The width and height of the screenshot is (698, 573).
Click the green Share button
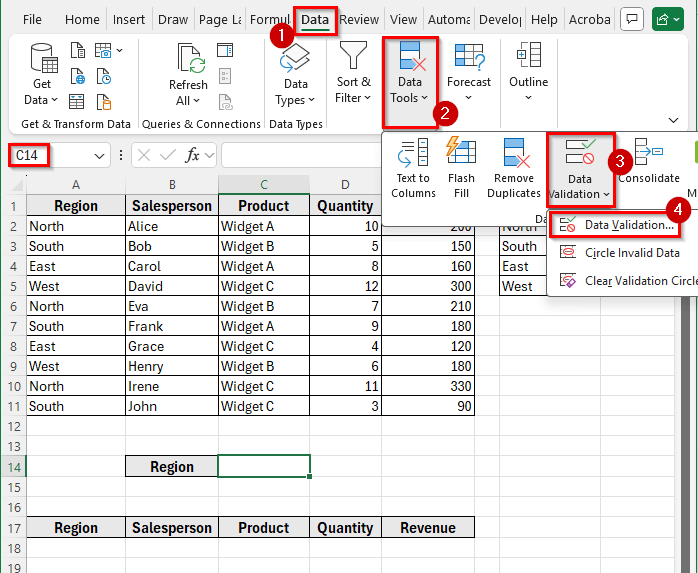[667, 19]
